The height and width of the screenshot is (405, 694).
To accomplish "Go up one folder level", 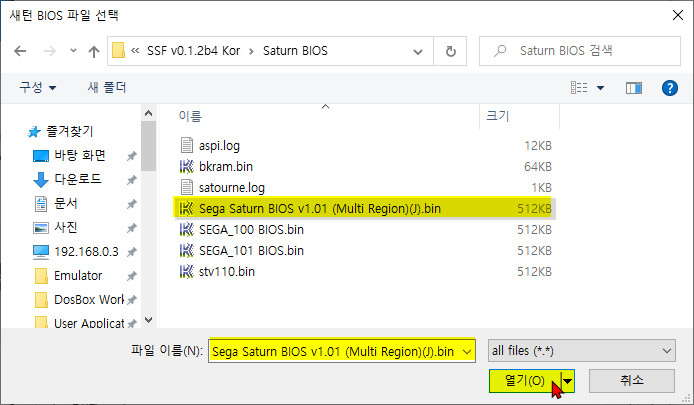I will [x=94, y=51].
